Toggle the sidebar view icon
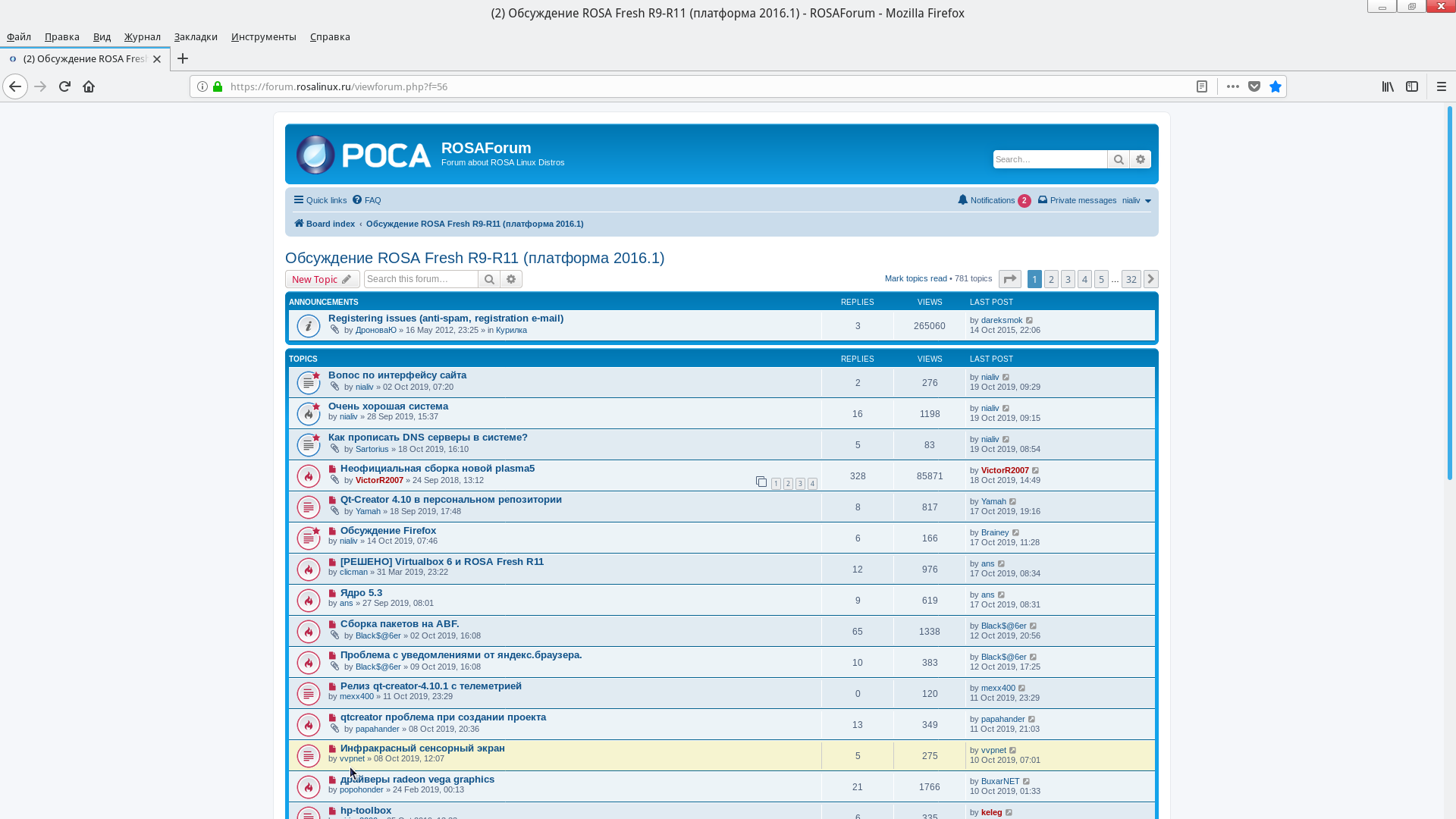The height and width of the screenshot is (819, 1456). [x=1412, y=86]
